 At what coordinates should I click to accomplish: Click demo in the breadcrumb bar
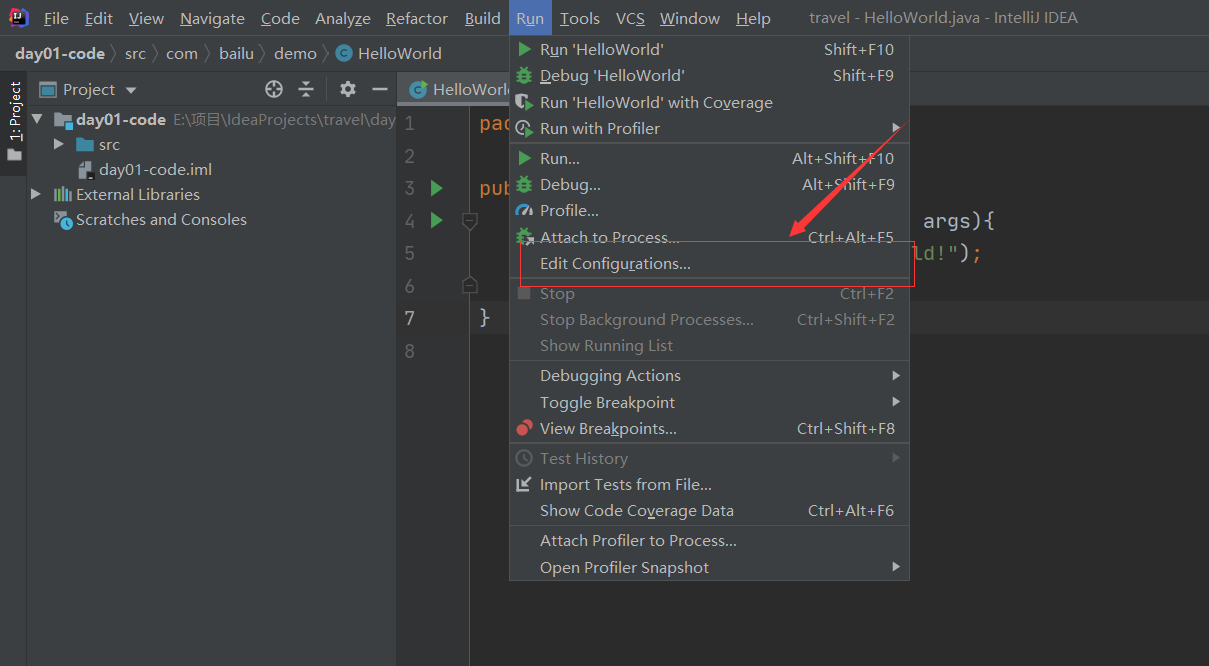click(x=295, y=53)
